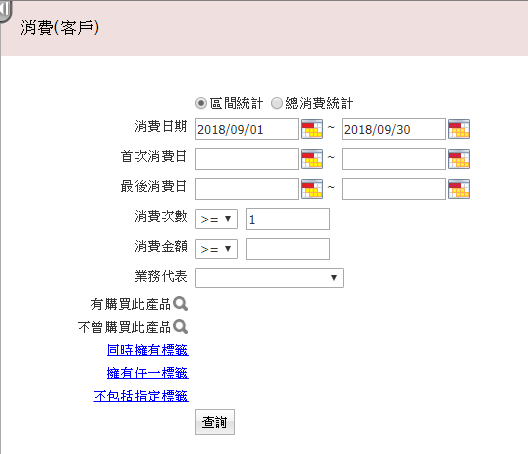
Task: Open the 同時擁有標籤 link
Action: [147, 350]
